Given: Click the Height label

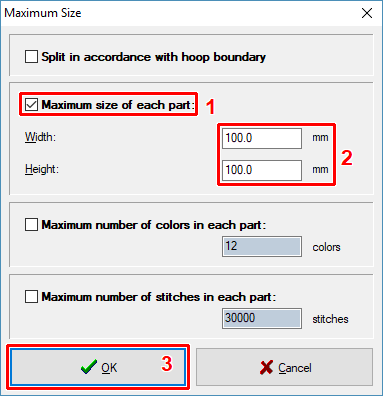Looking at the screenshot, I should (x=42, y=169).
